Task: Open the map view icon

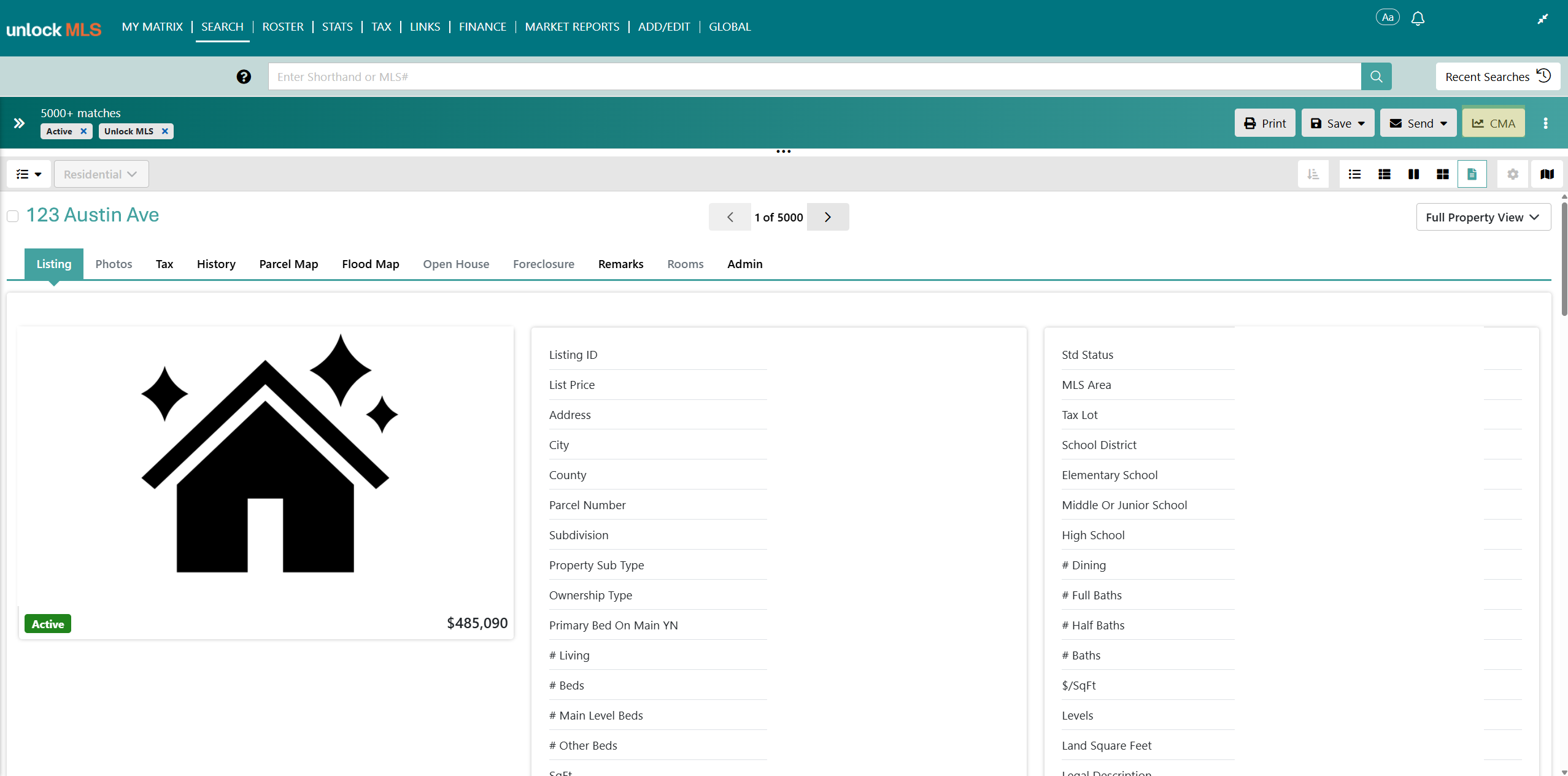Action: pos(1547,174)
